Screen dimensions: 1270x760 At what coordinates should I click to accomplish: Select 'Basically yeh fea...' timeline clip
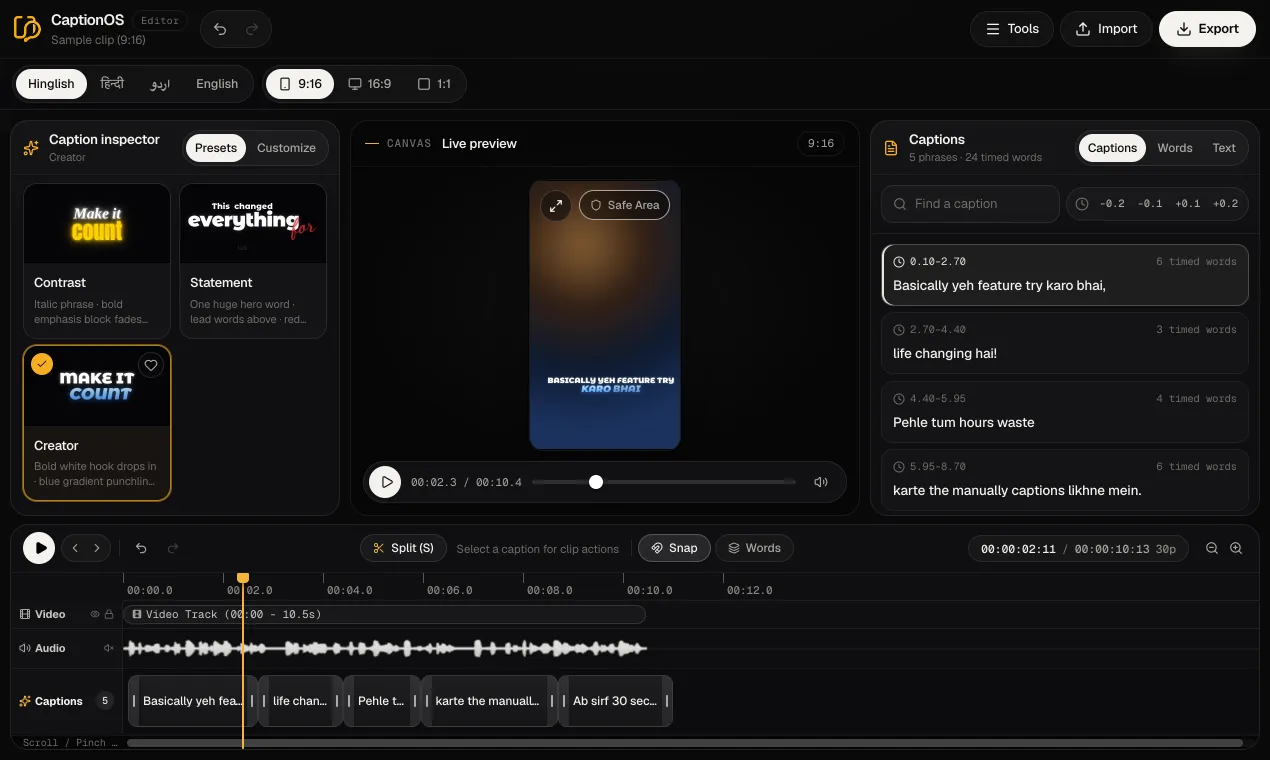[x=193, y=701]
